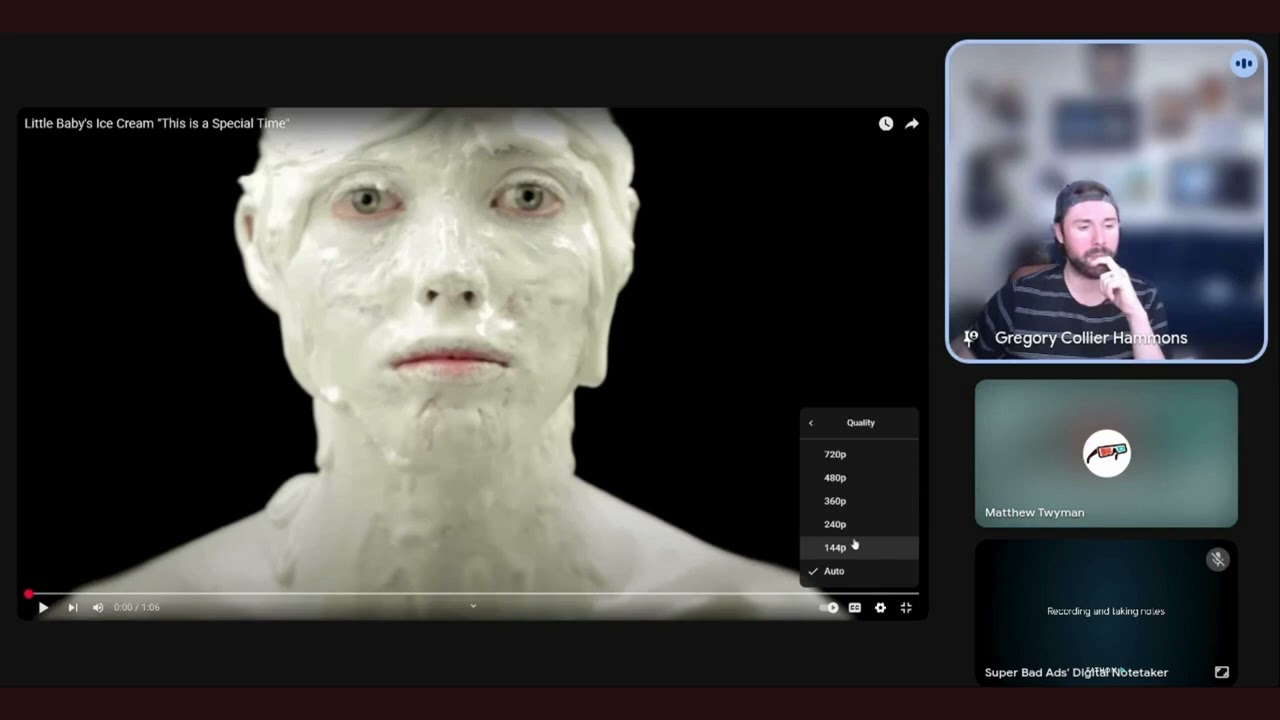The image size is (1280, 720).
Task: Select Auto video quality
Action: [x=859, y=571]
